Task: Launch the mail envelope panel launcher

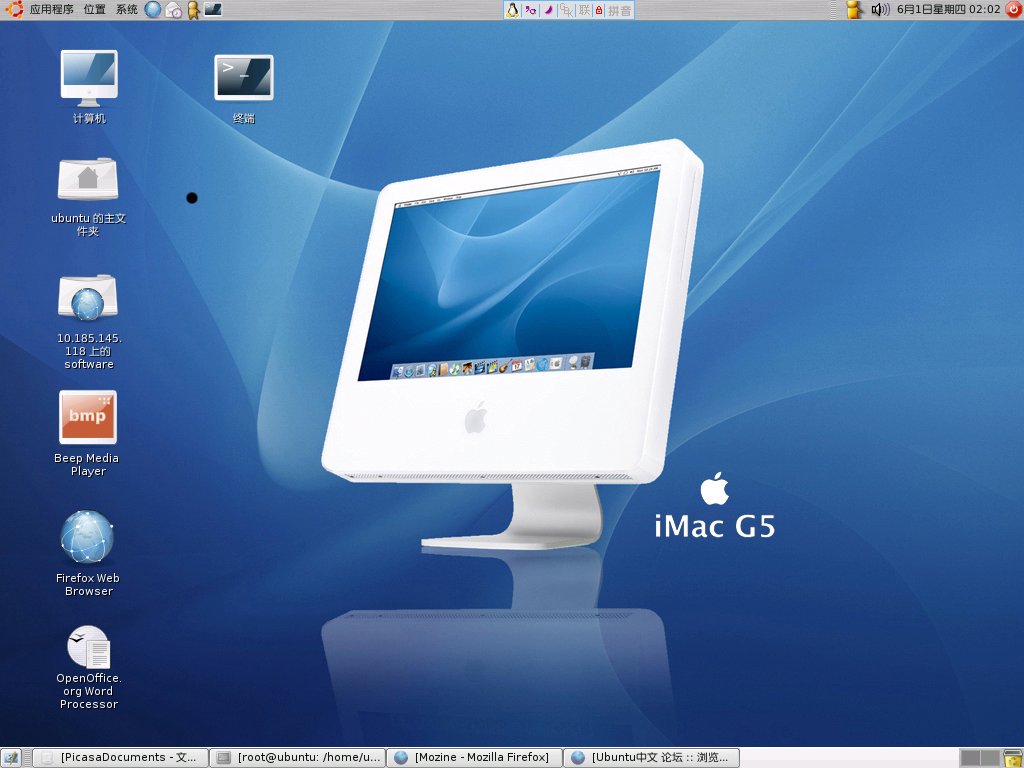Action: pos(173,10)
